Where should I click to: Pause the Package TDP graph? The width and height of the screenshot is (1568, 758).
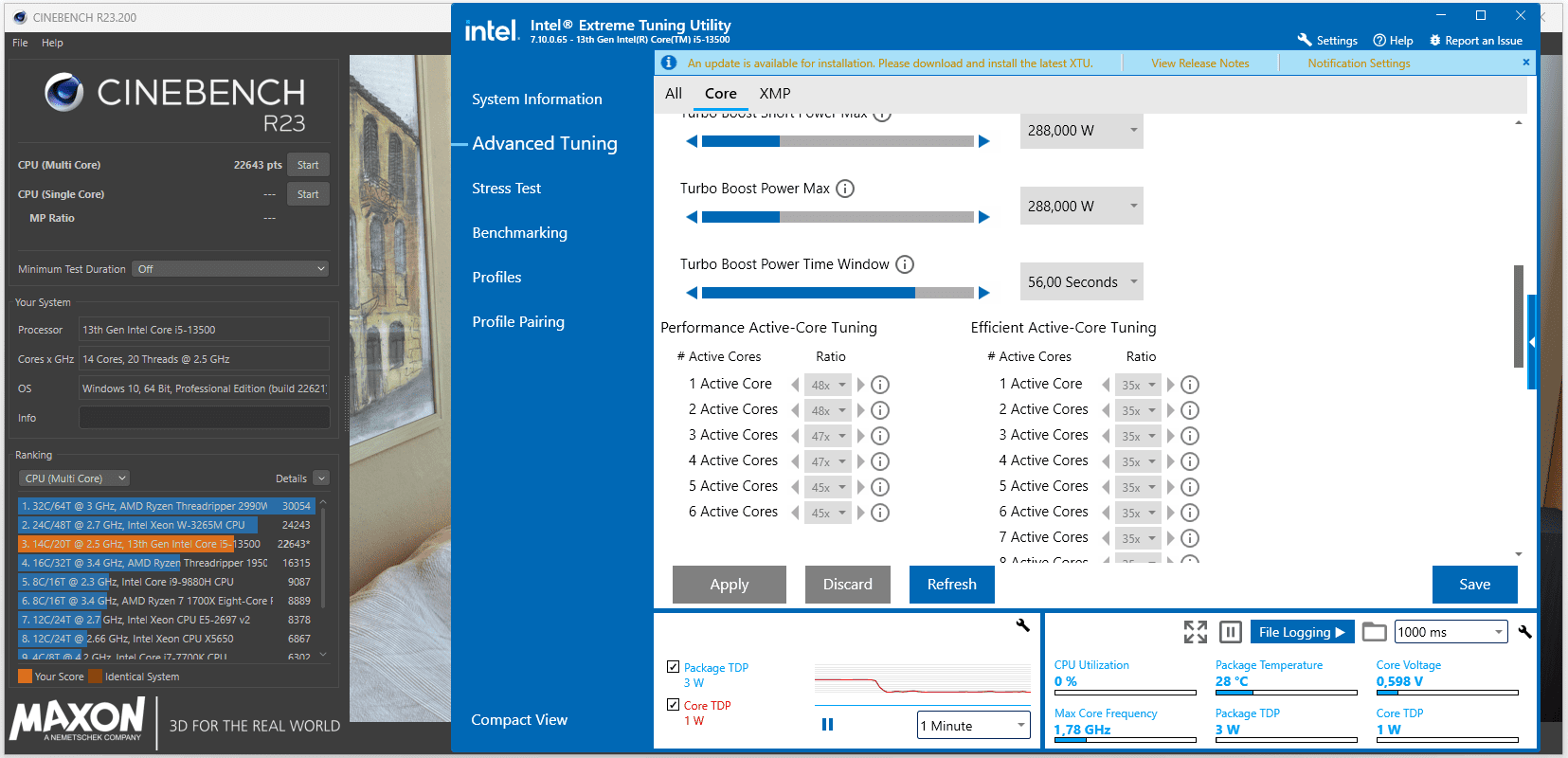click(x=827, y=725)
